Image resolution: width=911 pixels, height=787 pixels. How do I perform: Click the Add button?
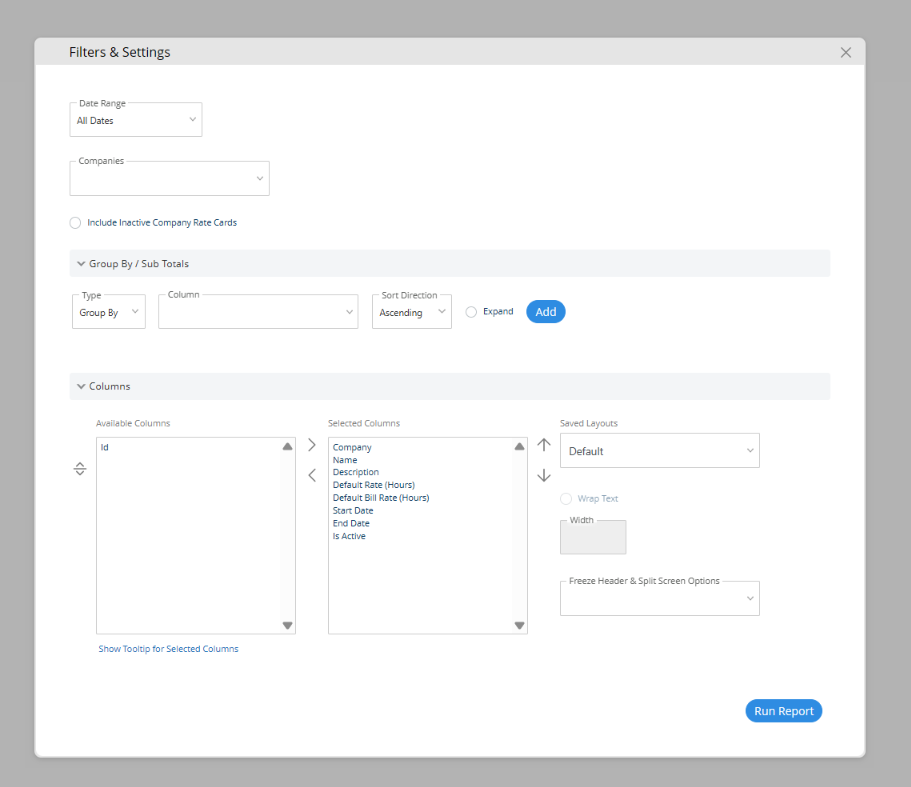tap(546, 312)
